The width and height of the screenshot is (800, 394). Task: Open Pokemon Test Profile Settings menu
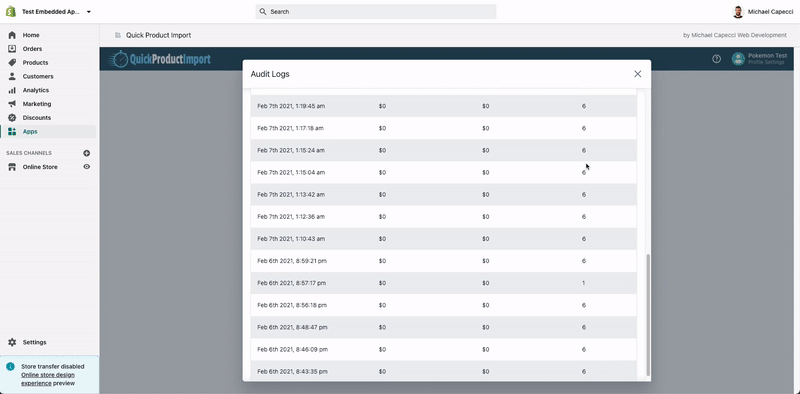759,59
